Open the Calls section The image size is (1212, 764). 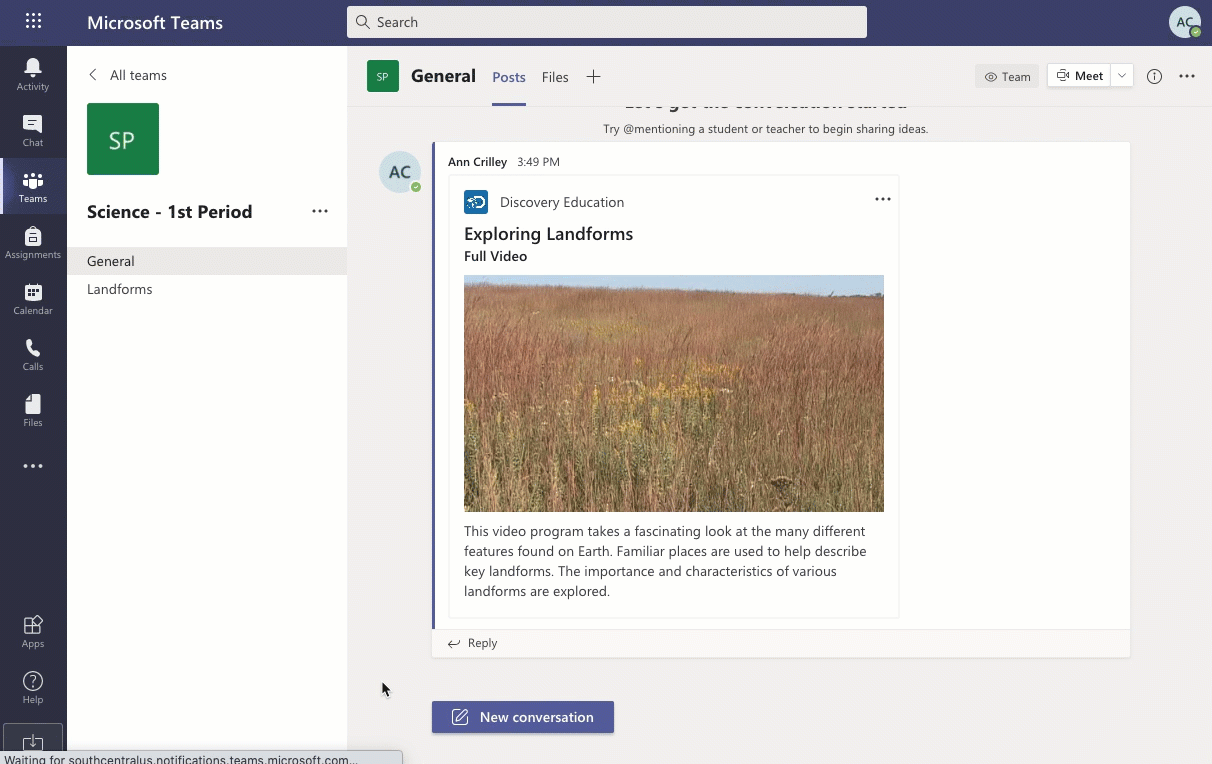tap(33, 354)
